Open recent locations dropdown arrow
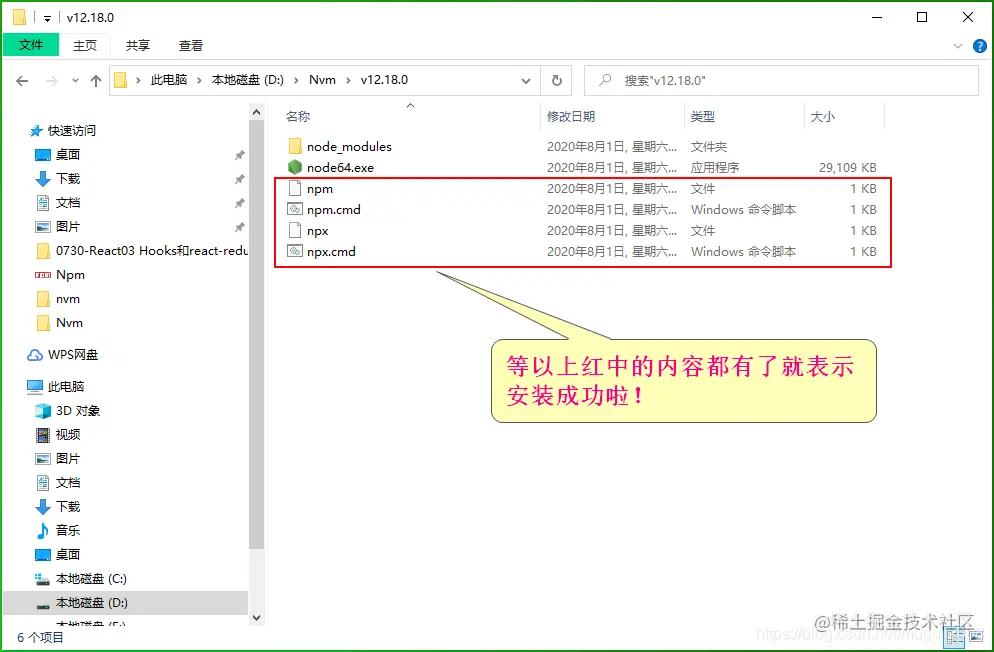The height and width of the screenshot is (652, 994). tap(75, 80)
